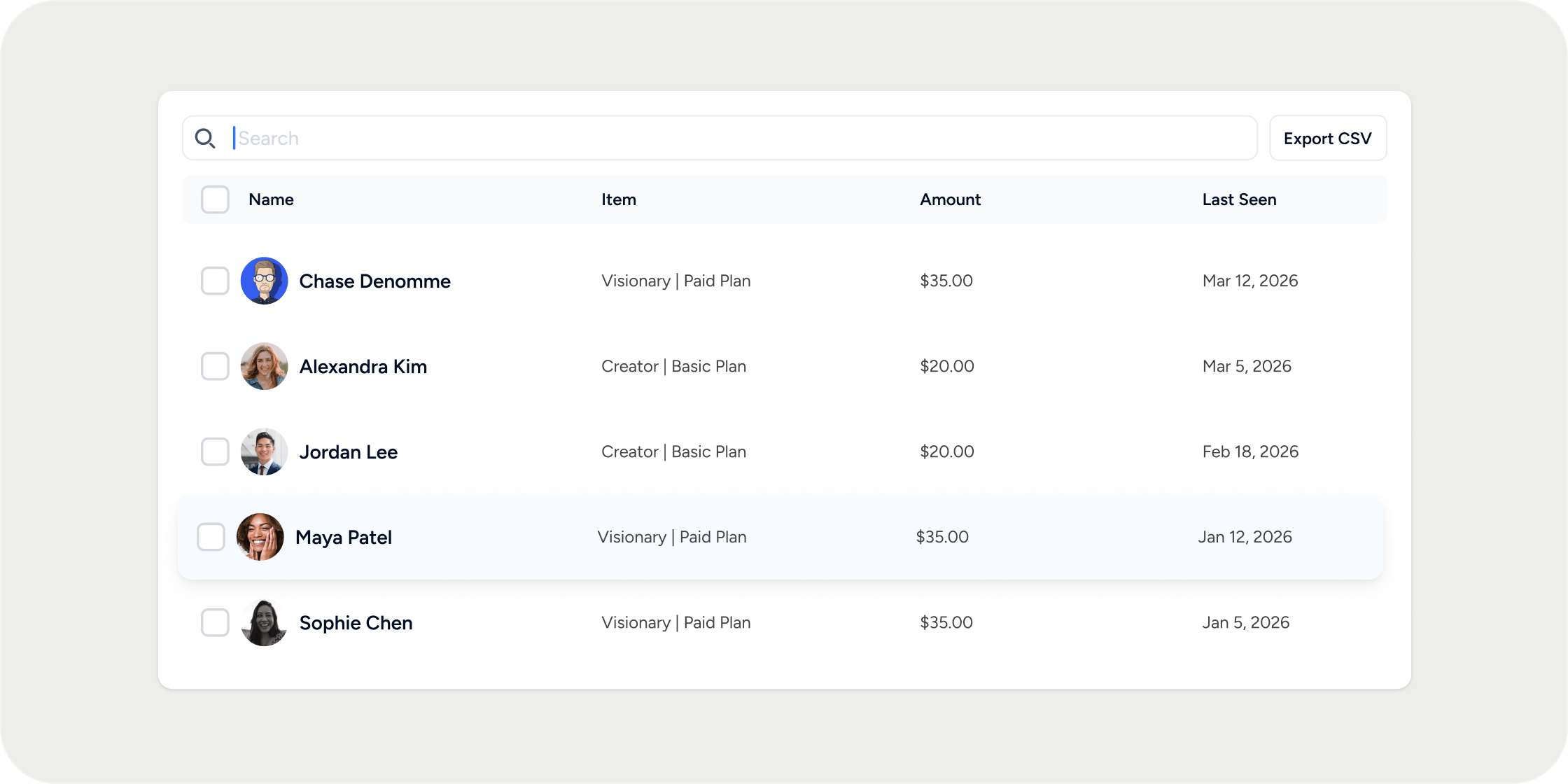Check the box for Alexandra Kim
Image resolution: width=1568 pixels, height=784 pixels.
[x=215, y=366]
